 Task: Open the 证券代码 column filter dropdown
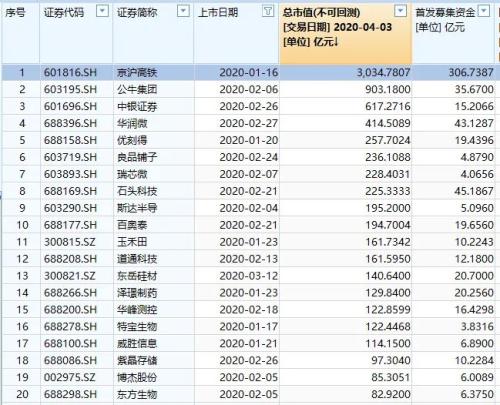[x=102, y=12]
